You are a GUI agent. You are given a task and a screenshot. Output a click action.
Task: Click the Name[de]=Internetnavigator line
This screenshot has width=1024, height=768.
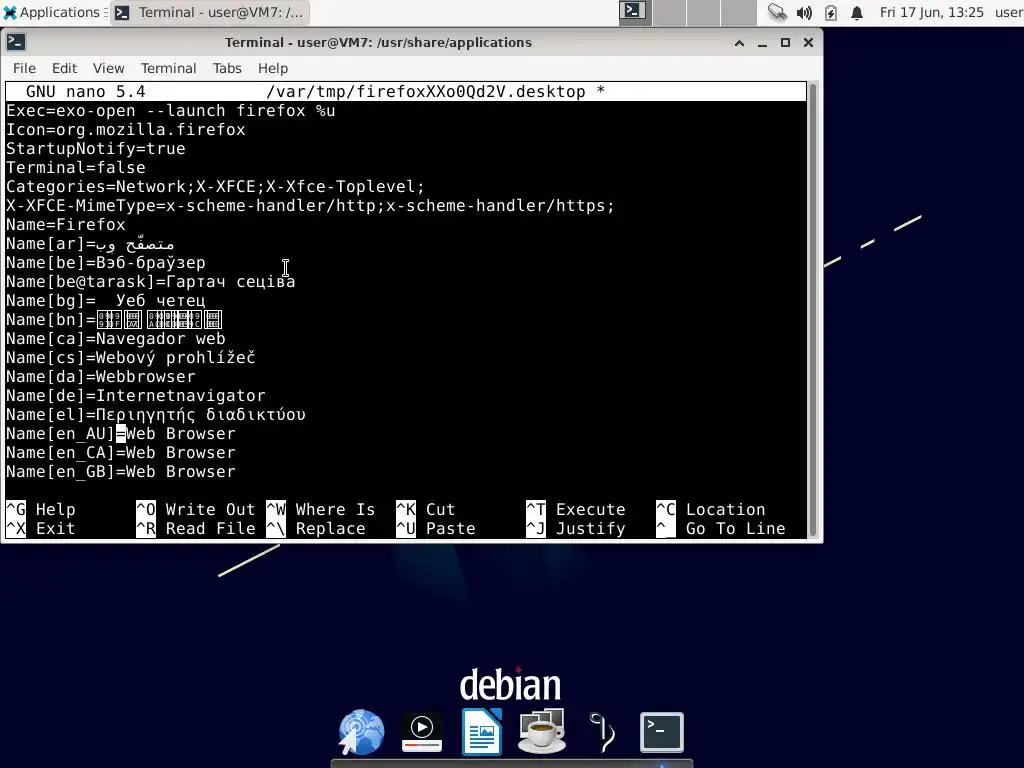136,395
